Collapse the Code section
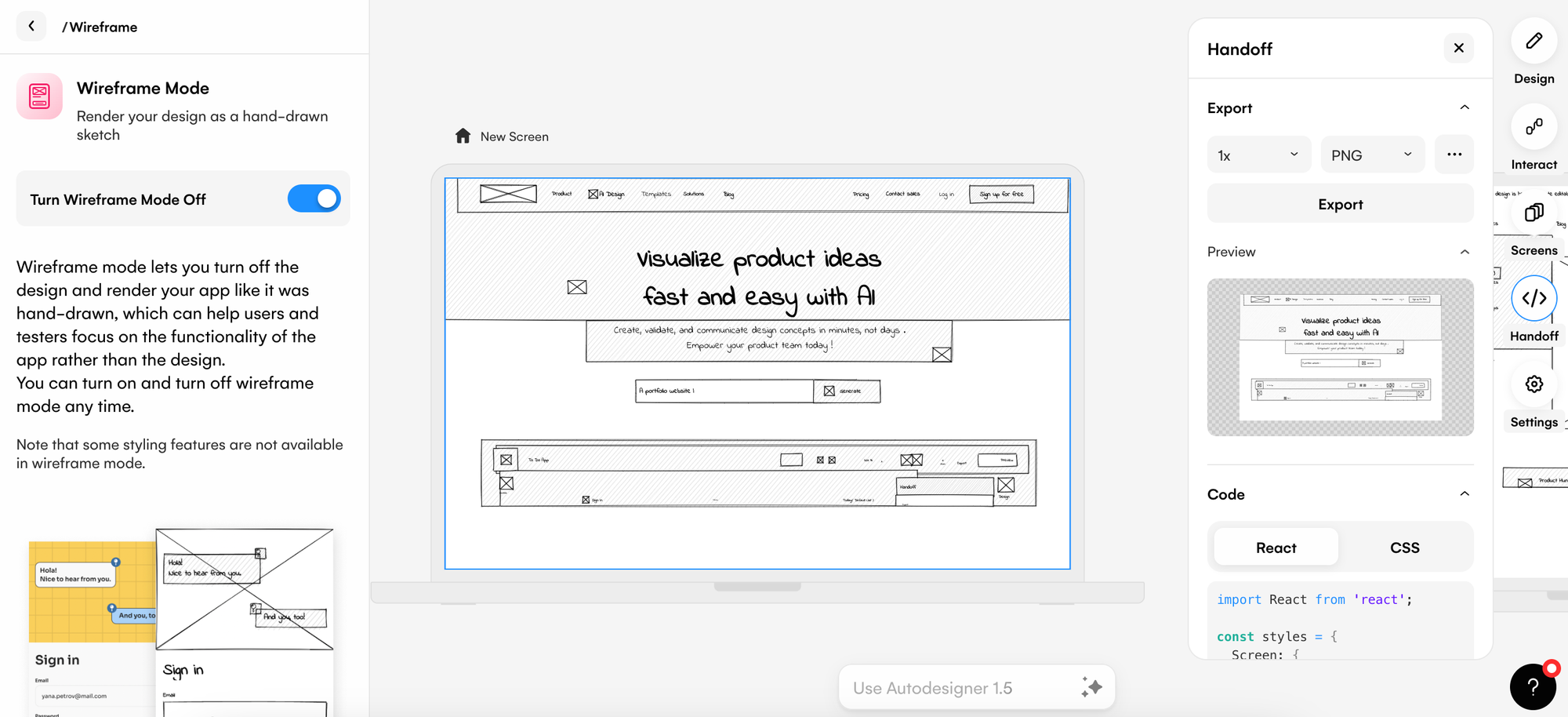 click(x=1465, y=493)
